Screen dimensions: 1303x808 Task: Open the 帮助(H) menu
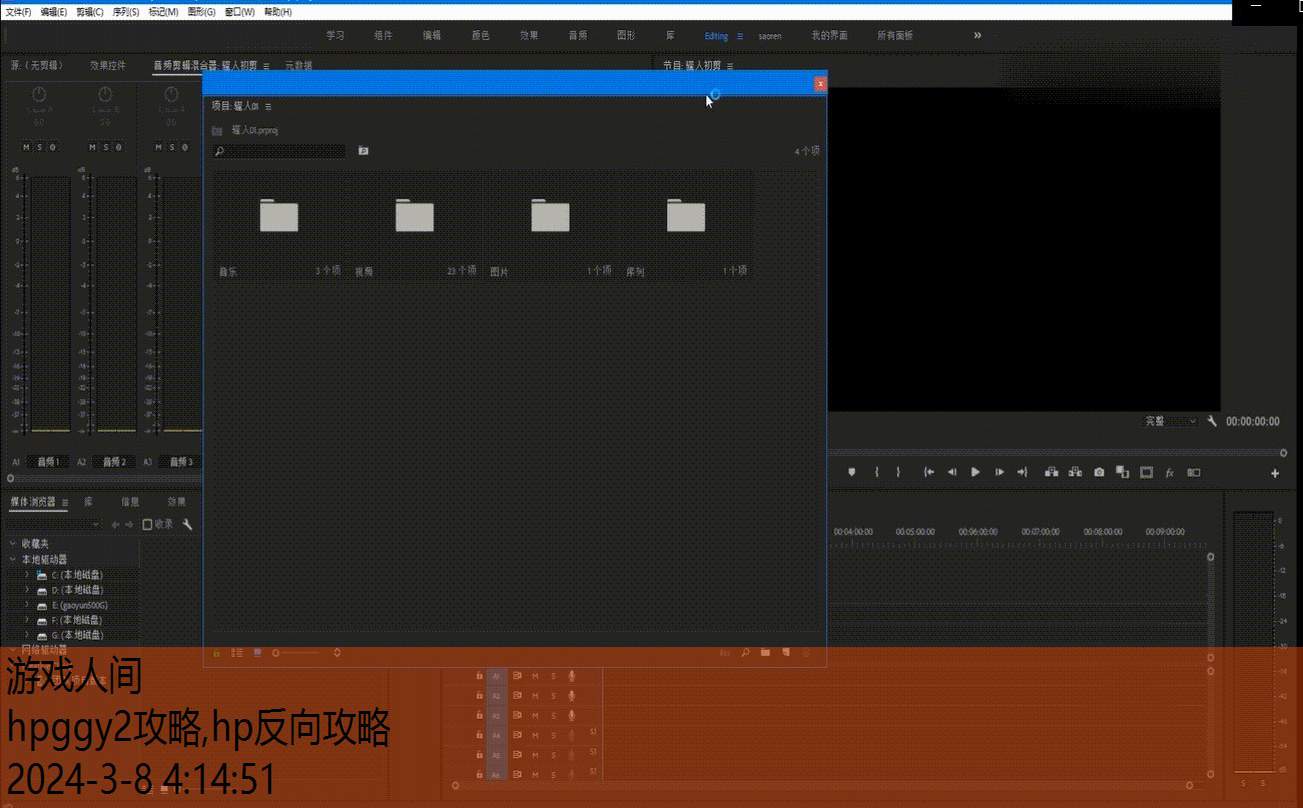tap(278, 12)
